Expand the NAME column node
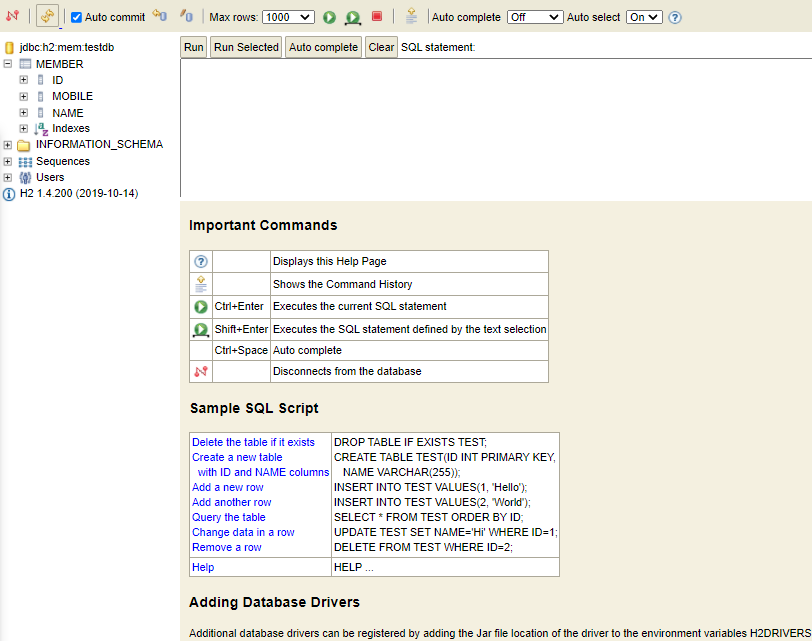This screenshot has width=812, height=641. [x=23, y=112]
